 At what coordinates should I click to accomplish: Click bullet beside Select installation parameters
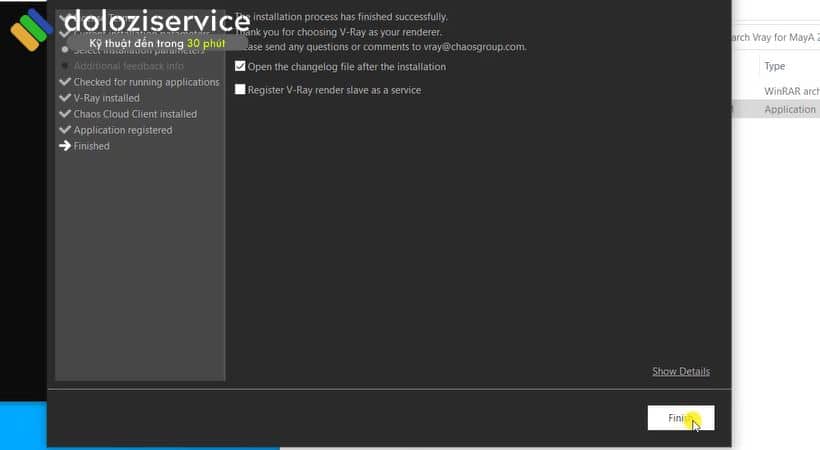click(x=65, y=50)
